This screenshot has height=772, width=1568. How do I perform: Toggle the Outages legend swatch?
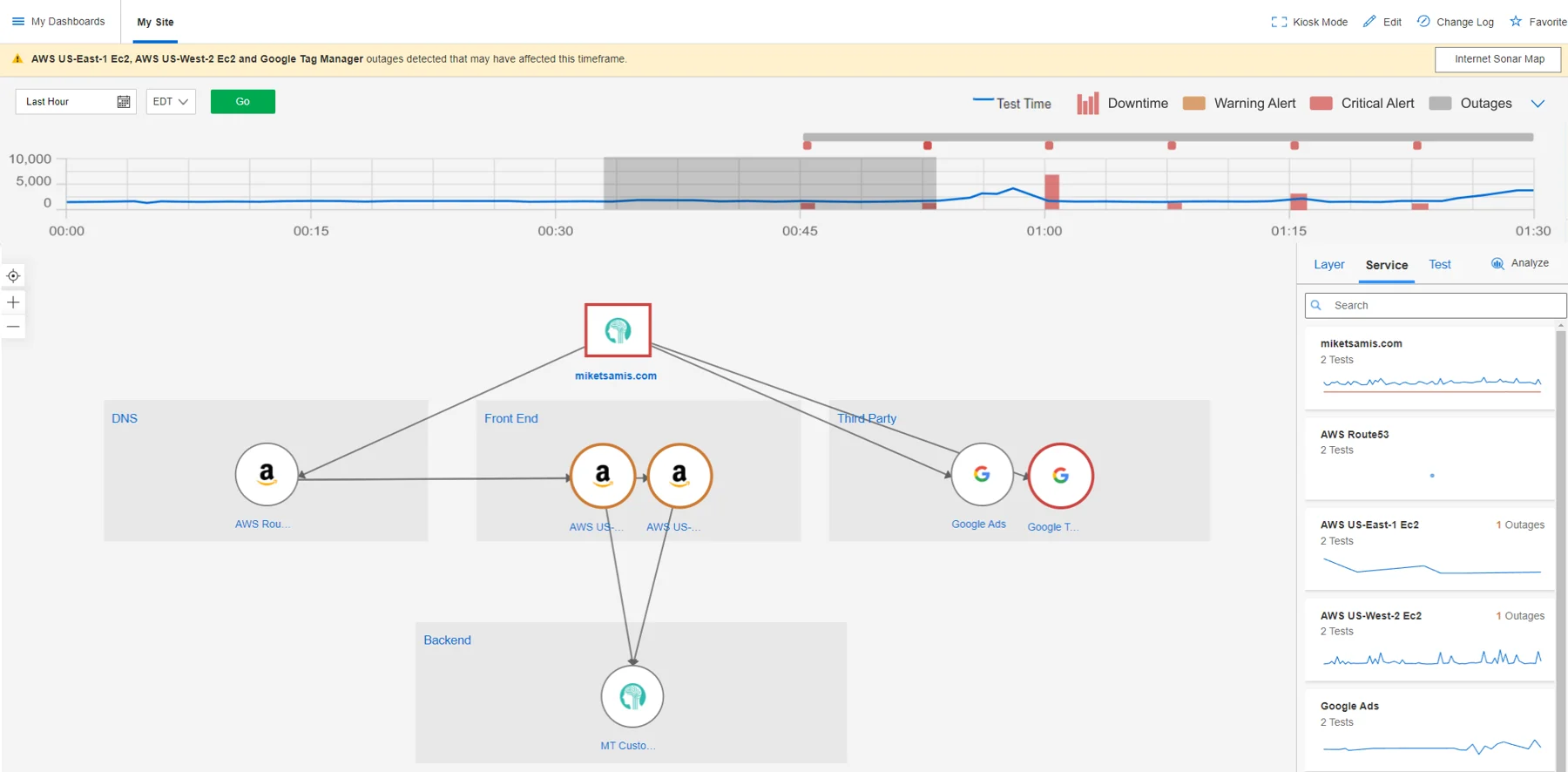point(1441,103)
